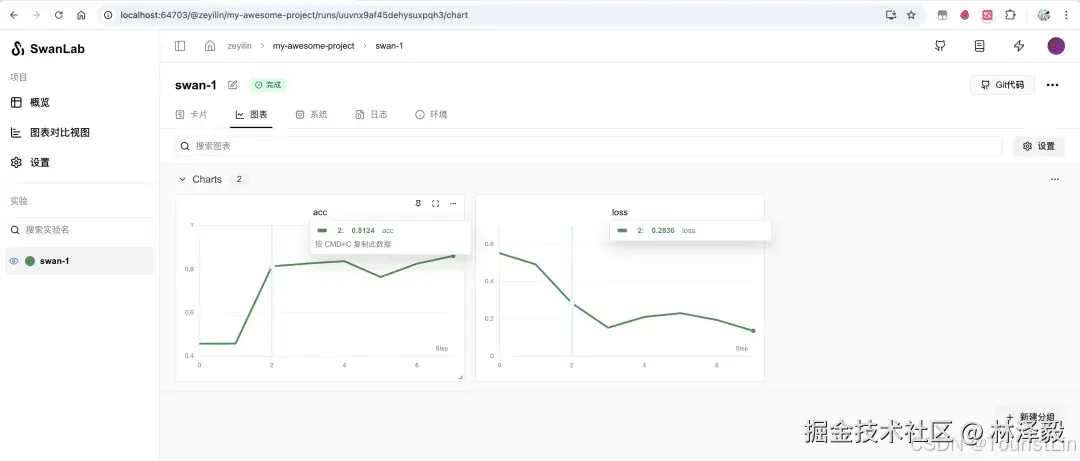Open the docs icon in header
1080x461 pixels.
point(979,46)
